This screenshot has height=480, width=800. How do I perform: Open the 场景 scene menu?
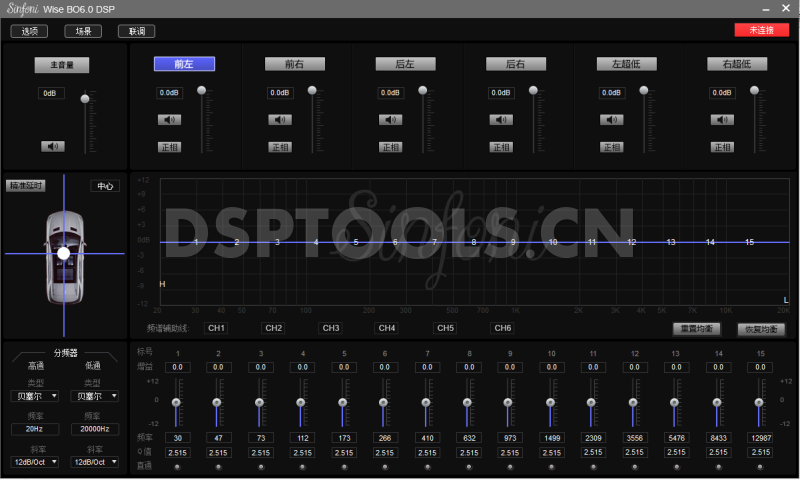(x=83, y=31)
